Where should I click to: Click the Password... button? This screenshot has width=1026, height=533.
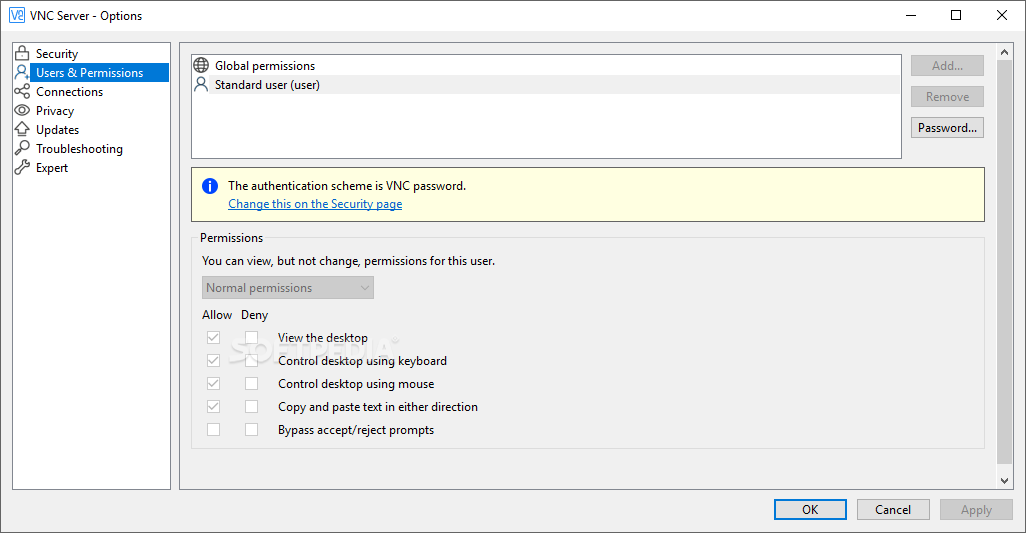[x=947, y=128]
